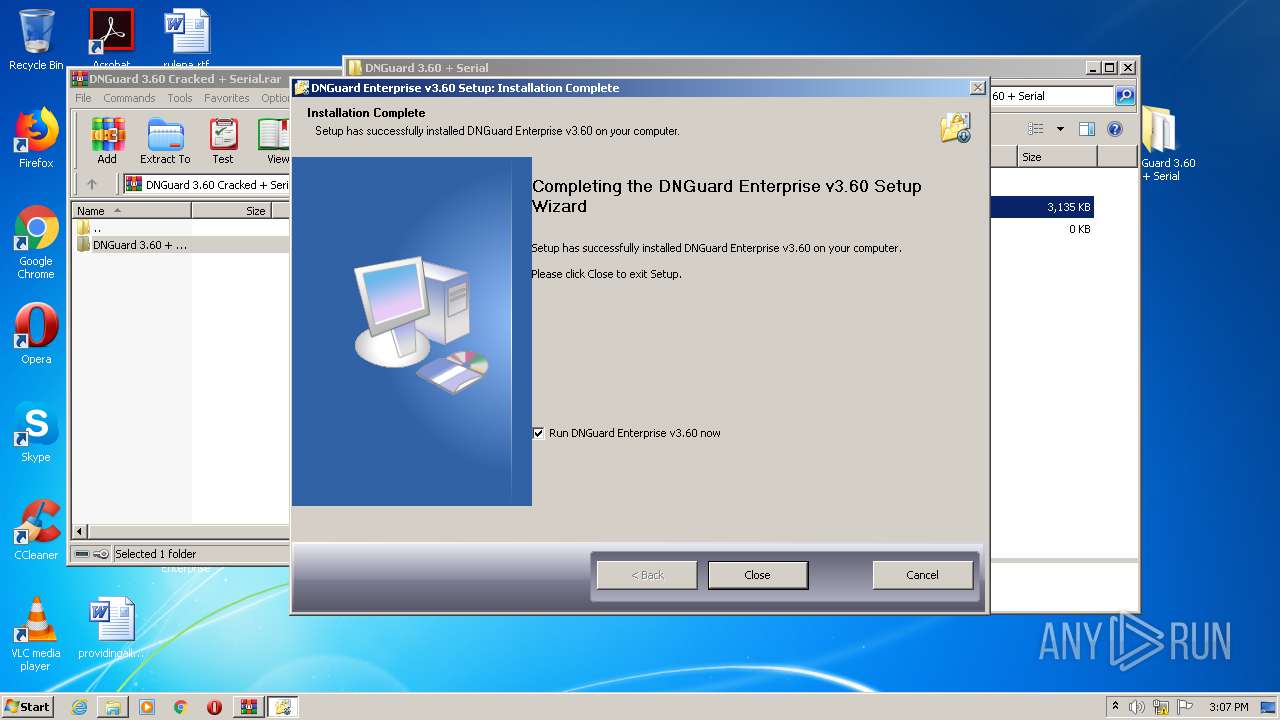Sort WinRAR list by Name column
This screenshot has height=720, width=1280.
click(131, 211)
